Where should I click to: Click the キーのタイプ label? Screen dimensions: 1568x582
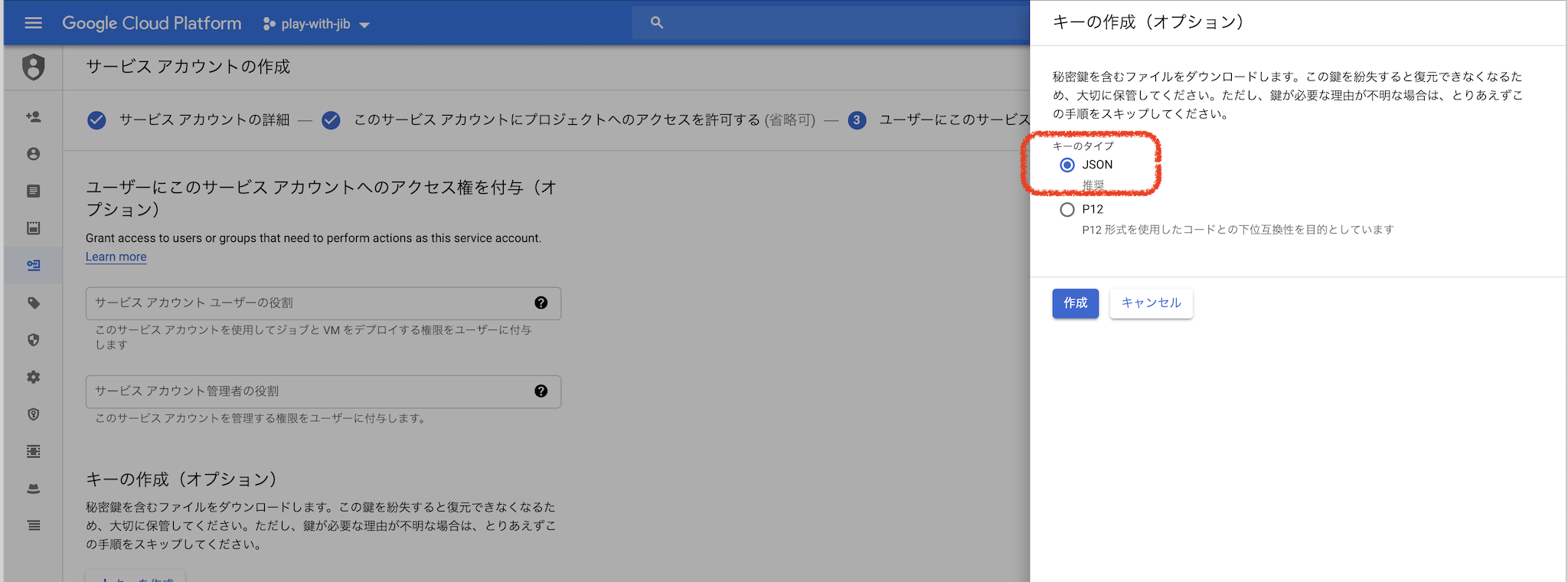pos(1083,145)
